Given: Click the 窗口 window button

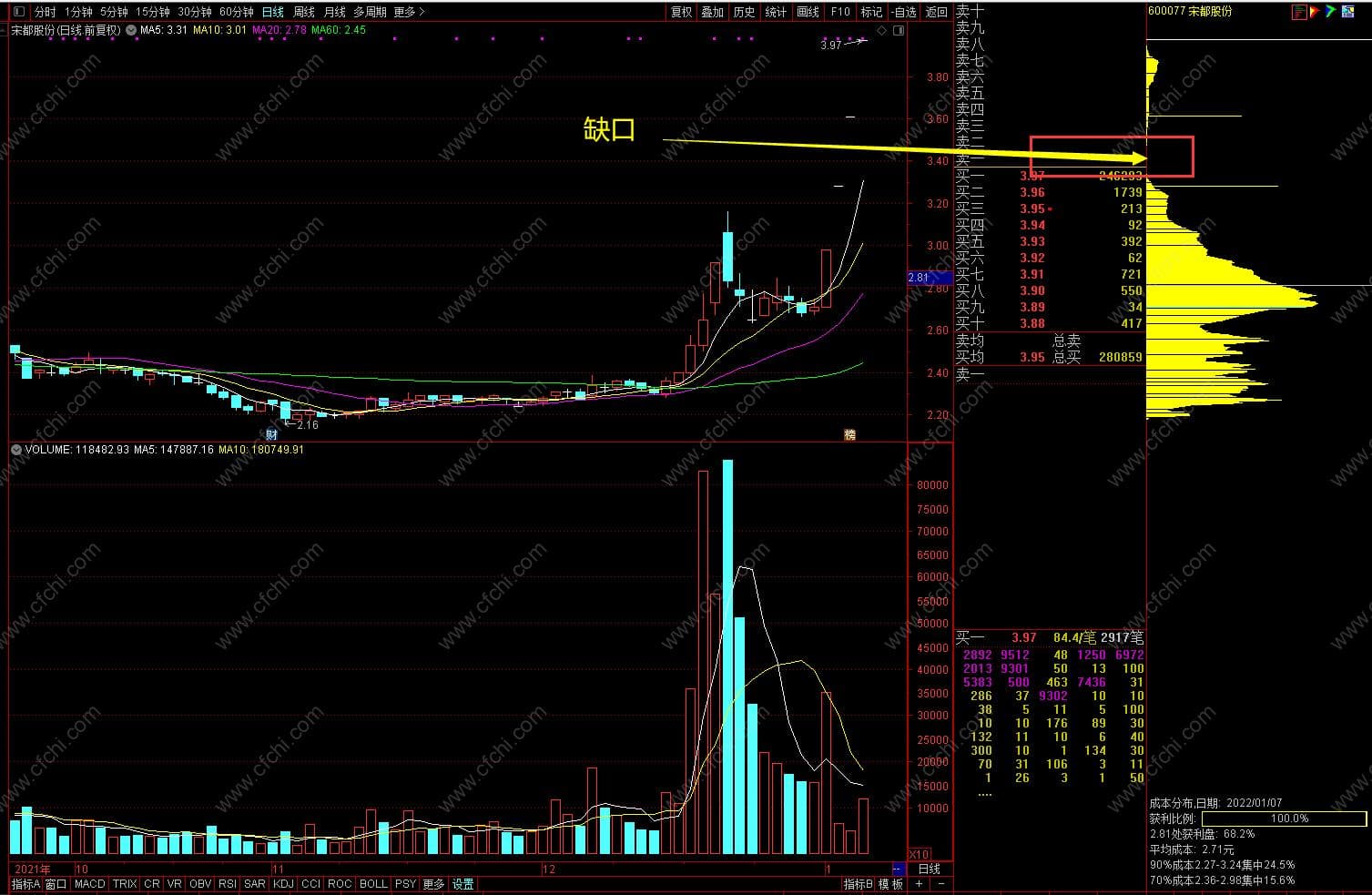Looking at the screenshot, I should (x=56, y=884).
